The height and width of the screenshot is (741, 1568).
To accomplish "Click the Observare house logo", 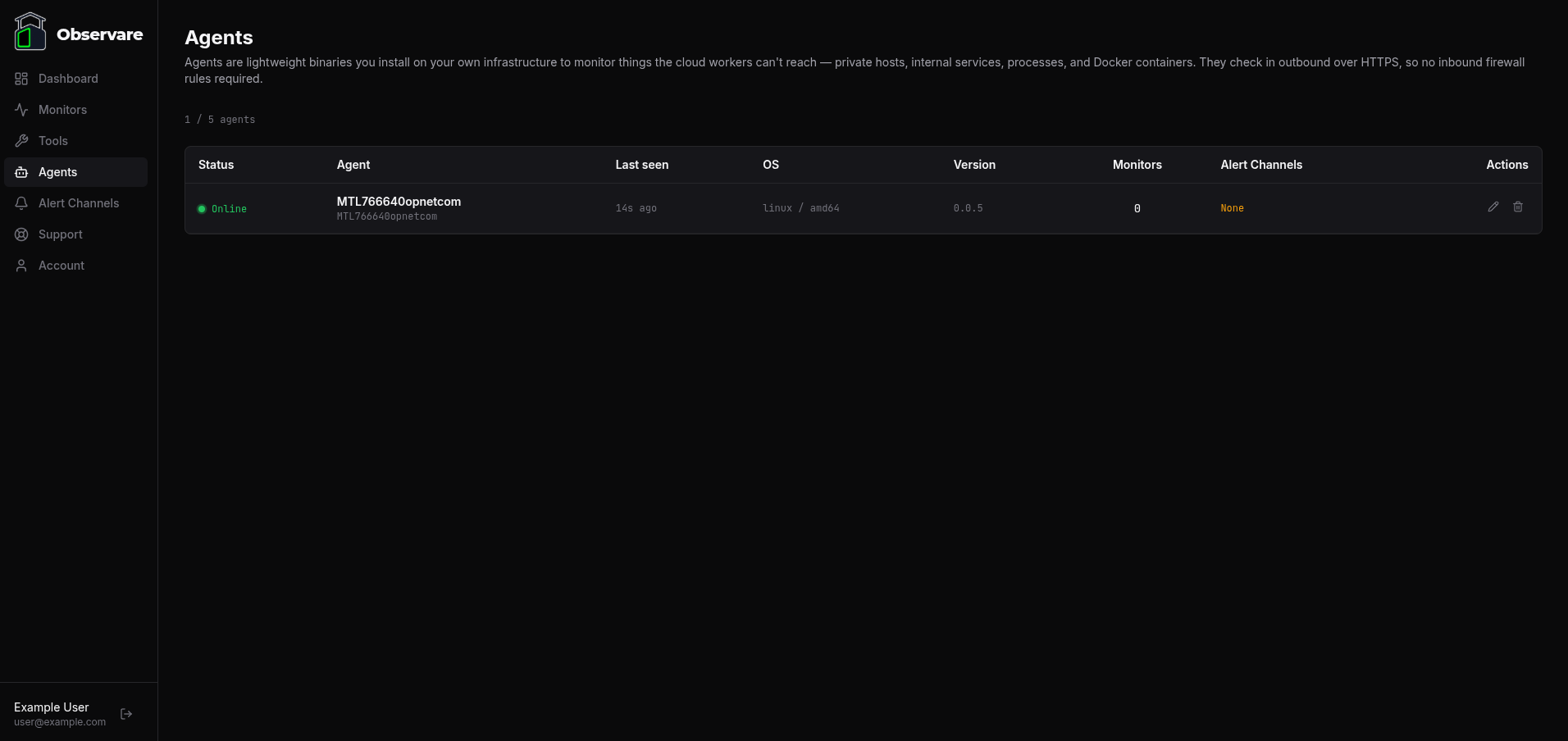I will click(x=30, y=31).
